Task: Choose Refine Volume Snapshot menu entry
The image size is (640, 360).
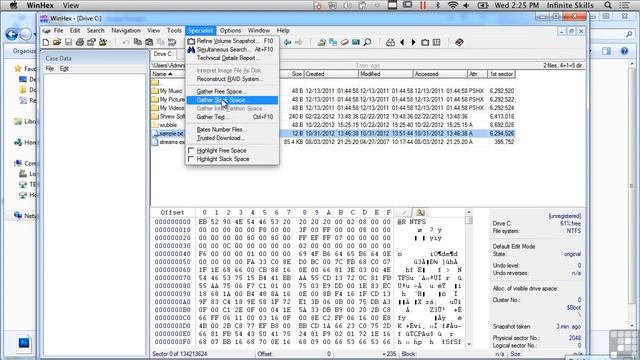Action: 232,41
